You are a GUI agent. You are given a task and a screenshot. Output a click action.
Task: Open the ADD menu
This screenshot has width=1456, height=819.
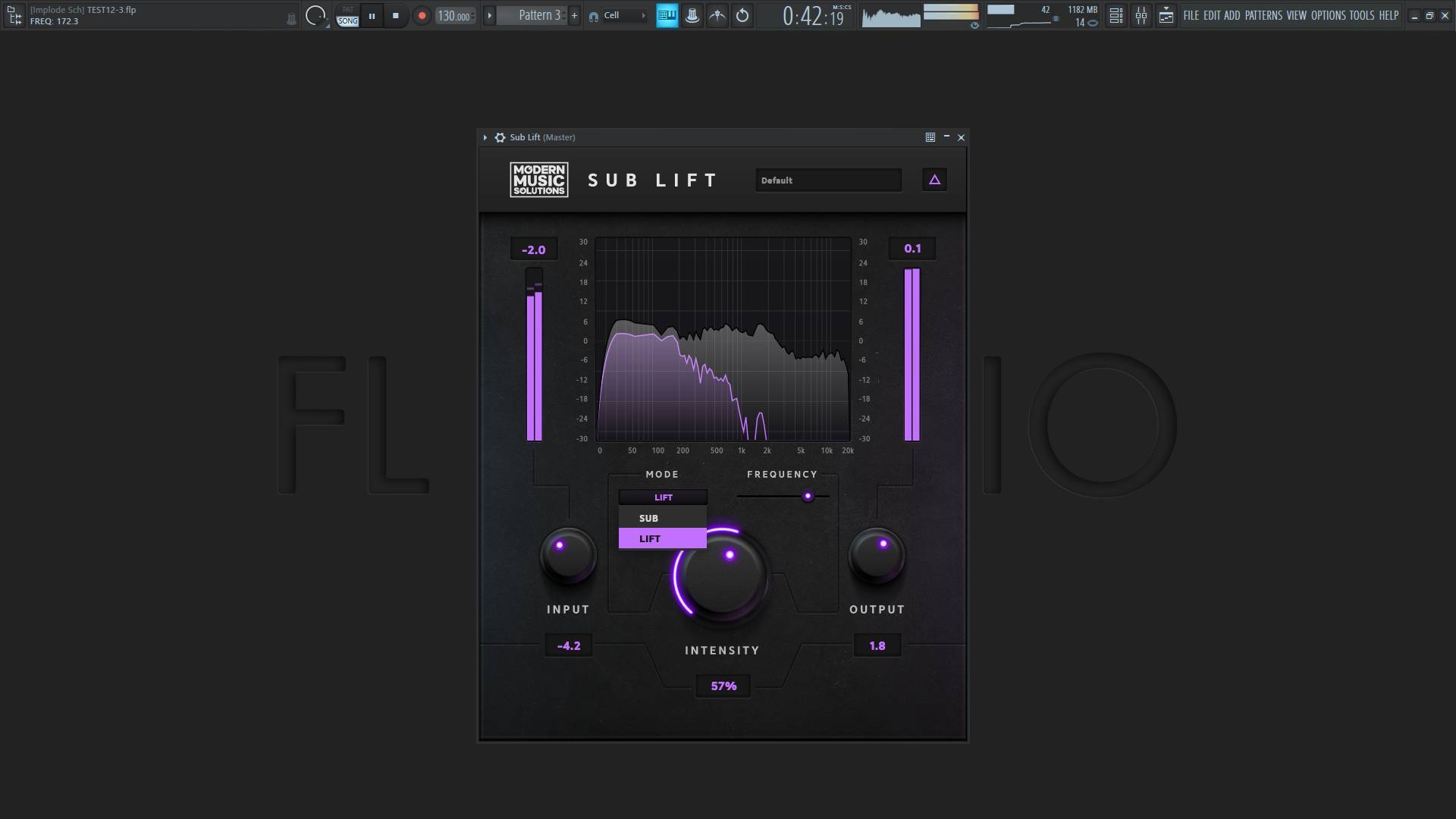[1232, 15]
